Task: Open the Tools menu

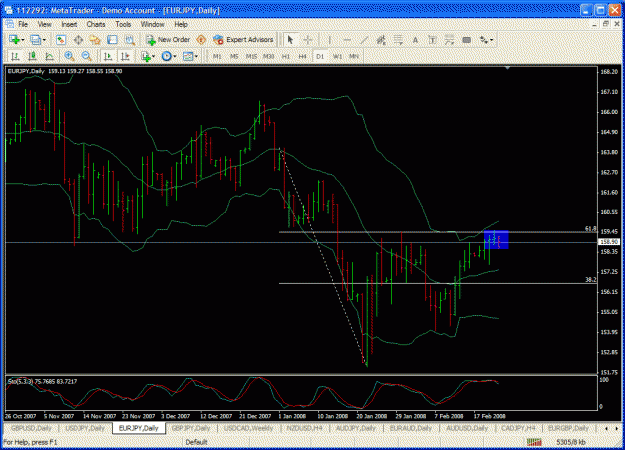Action: (123, 24)
